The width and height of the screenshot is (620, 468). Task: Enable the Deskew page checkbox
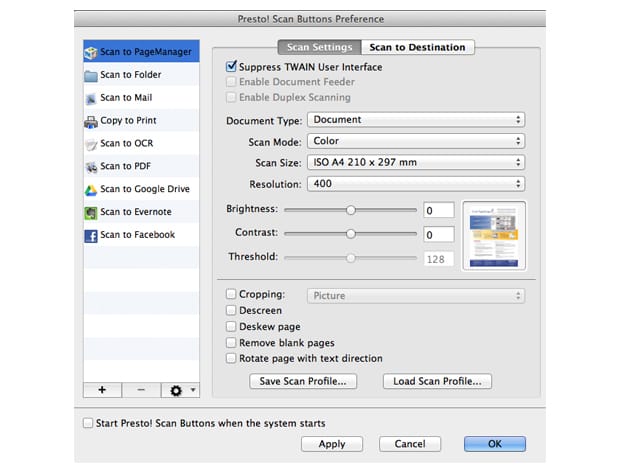click(232, 327)
